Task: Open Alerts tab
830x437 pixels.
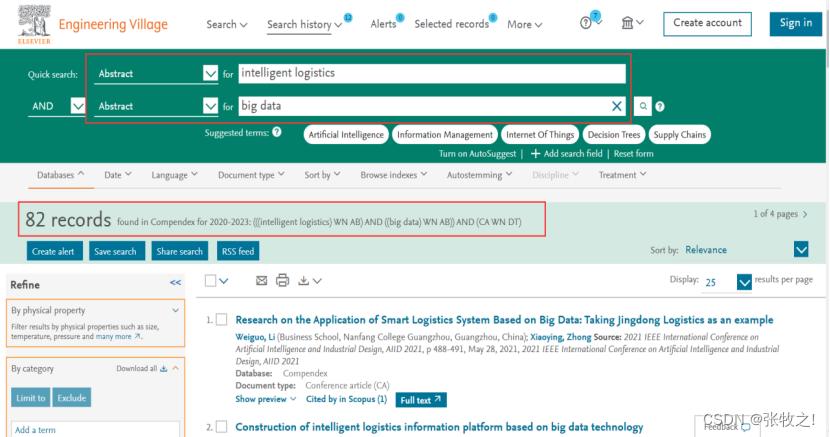Action: click(383, 24)
